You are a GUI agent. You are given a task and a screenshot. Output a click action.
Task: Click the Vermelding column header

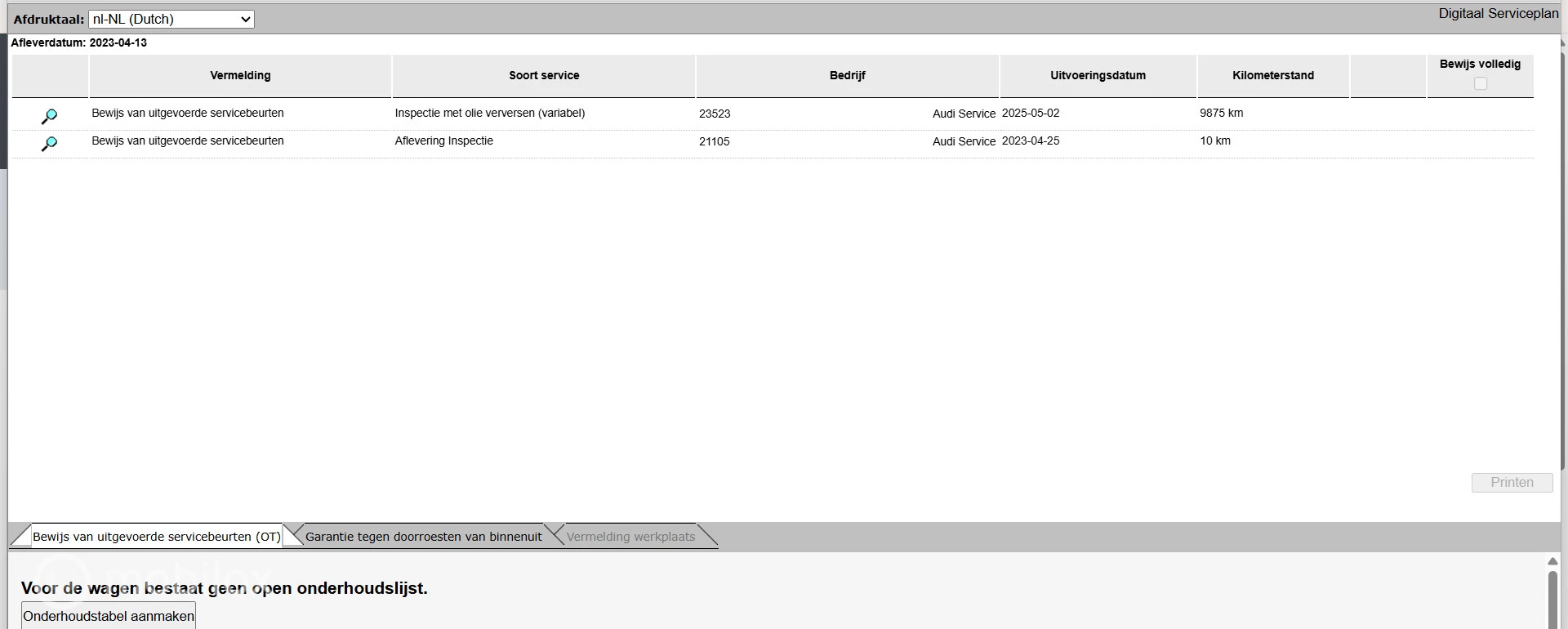[240, 75]
